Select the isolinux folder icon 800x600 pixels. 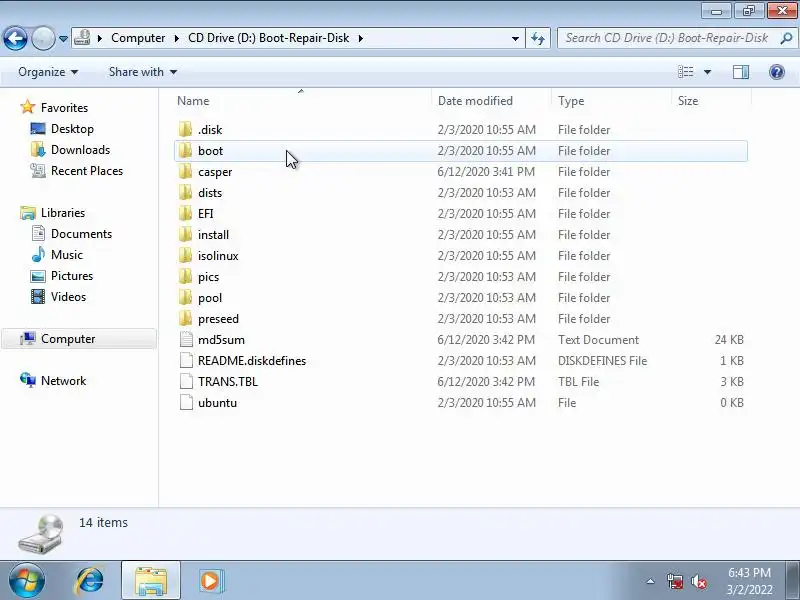pyautogui.click(x=186, y=256)
